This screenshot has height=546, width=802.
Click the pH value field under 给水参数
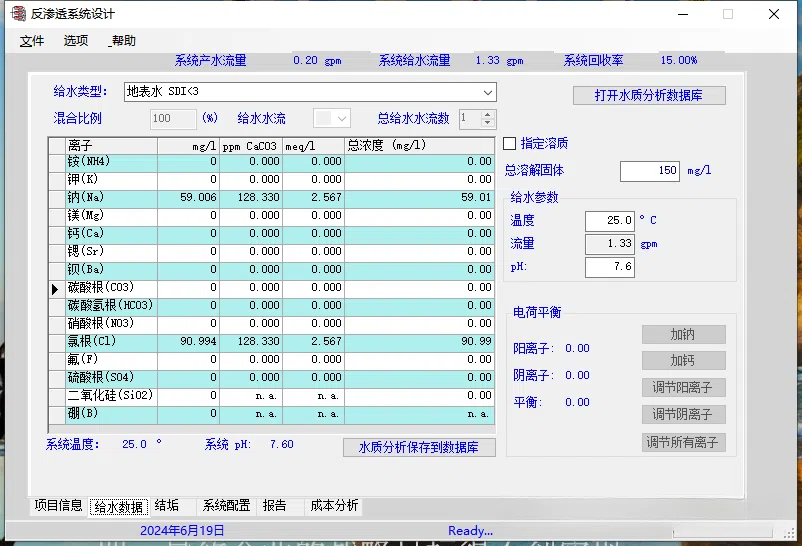pyautogui.click(x=610, y=267)
